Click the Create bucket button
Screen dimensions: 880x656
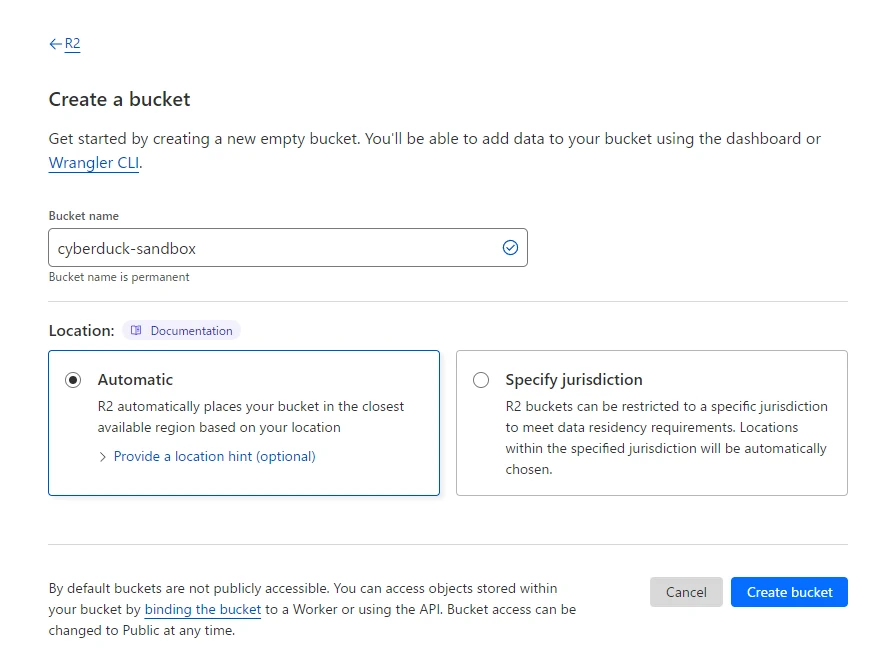click(x=789, y=592)
